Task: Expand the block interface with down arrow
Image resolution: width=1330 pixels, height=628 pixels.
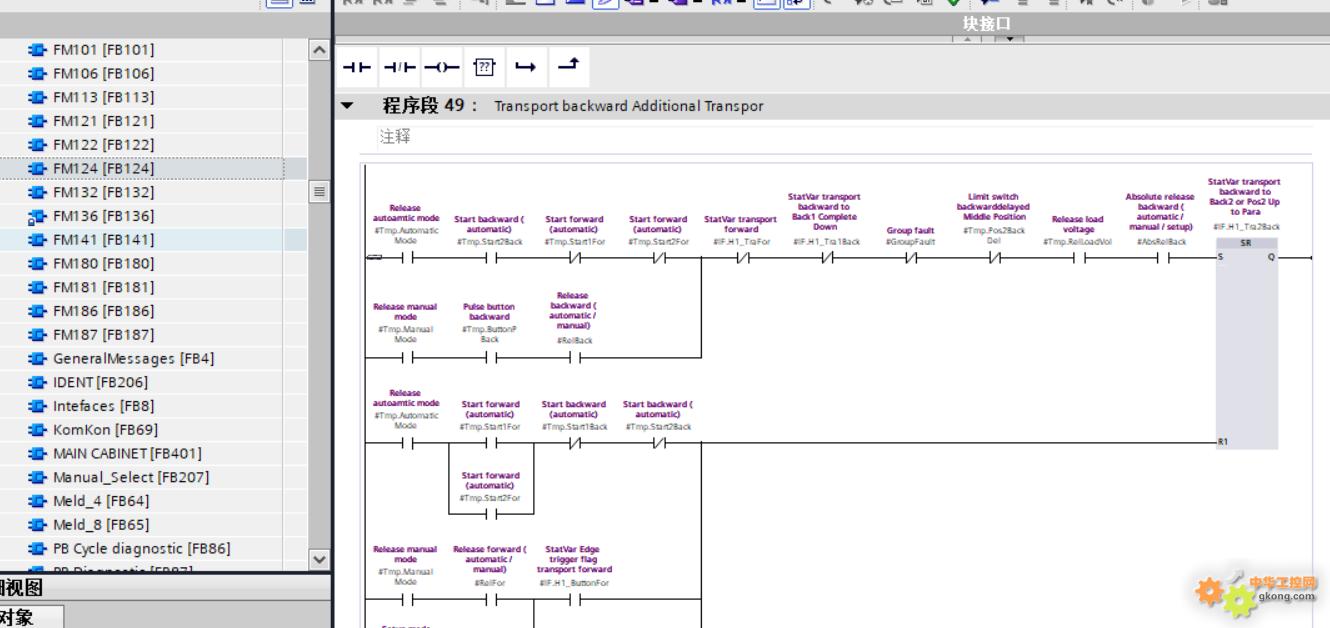Action: pyautogui.click(x=1009, y=39)
